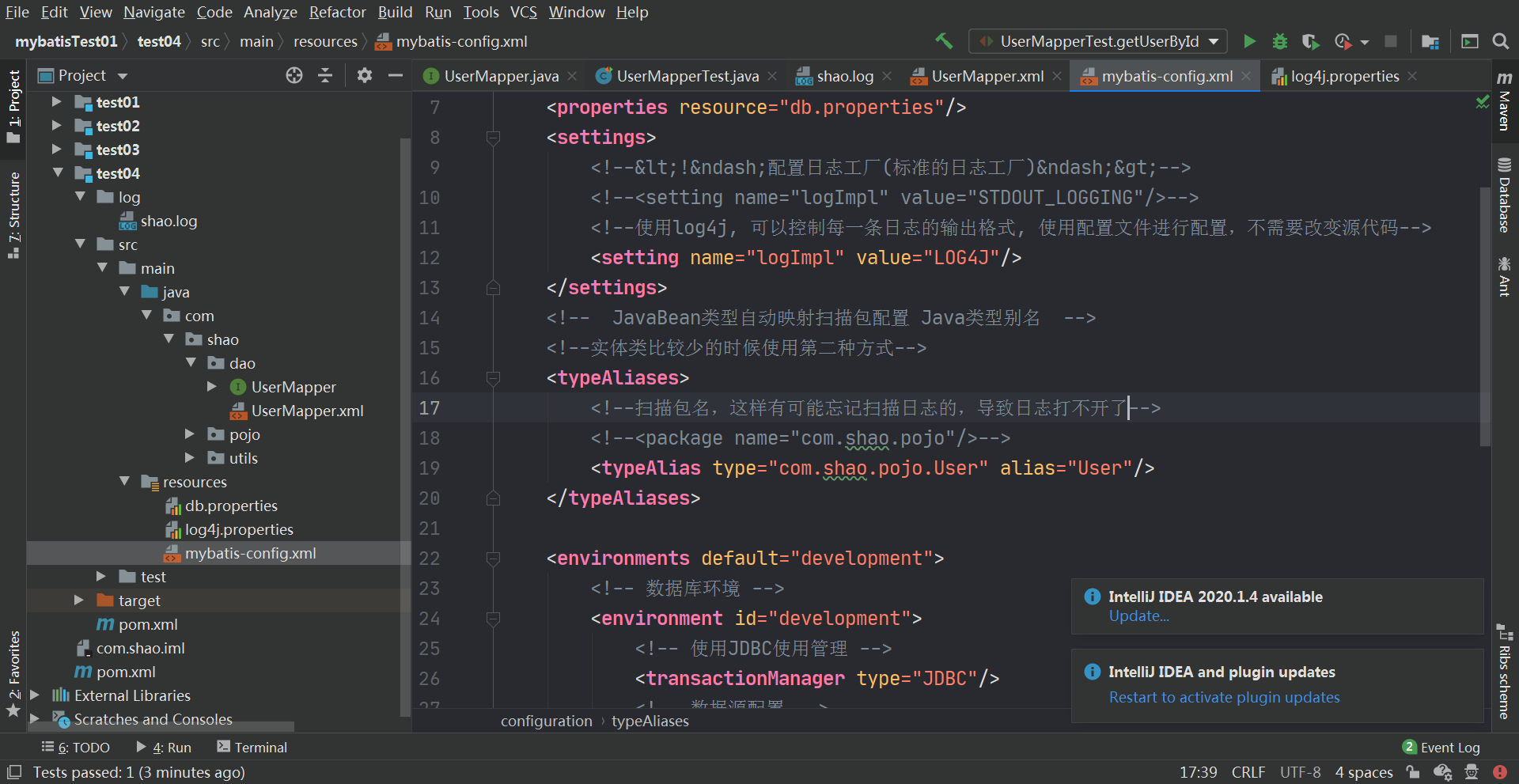Hide the Project tool window
The width and height of the screenshot is (1519, 784).
pos(396,75)
